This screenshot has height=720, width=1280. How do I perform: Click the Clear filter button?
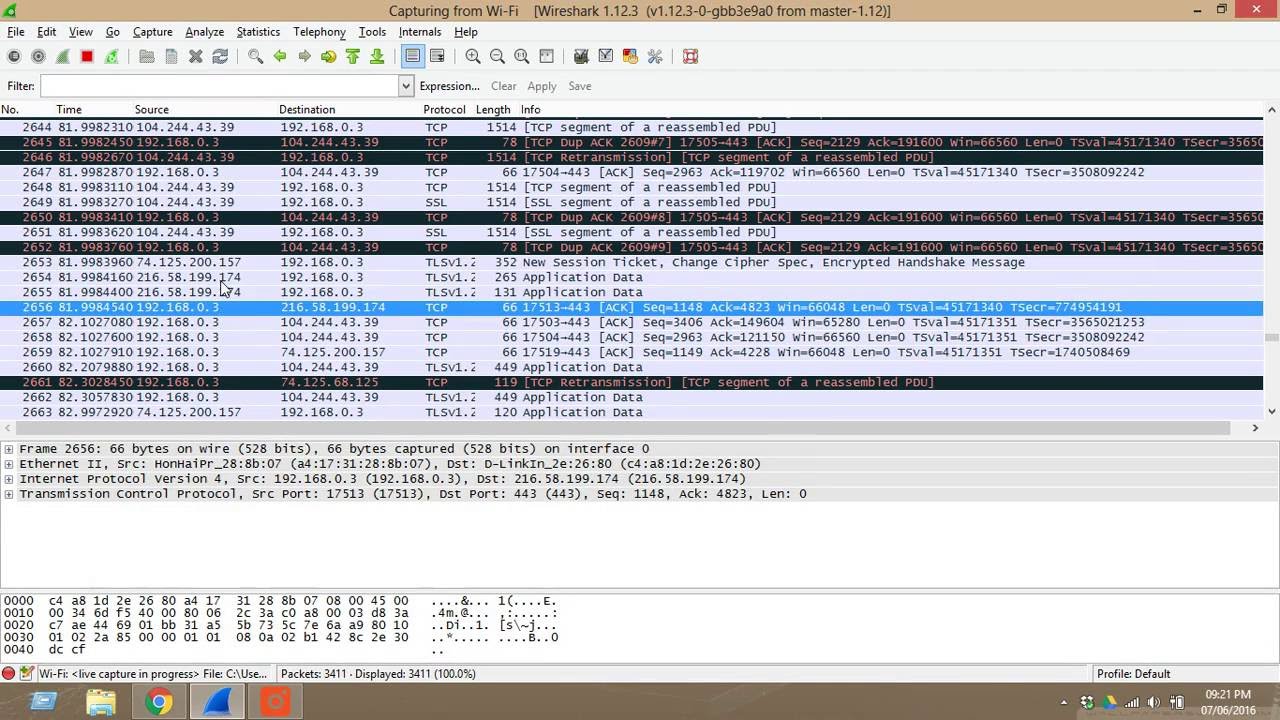tap(504, 86)
